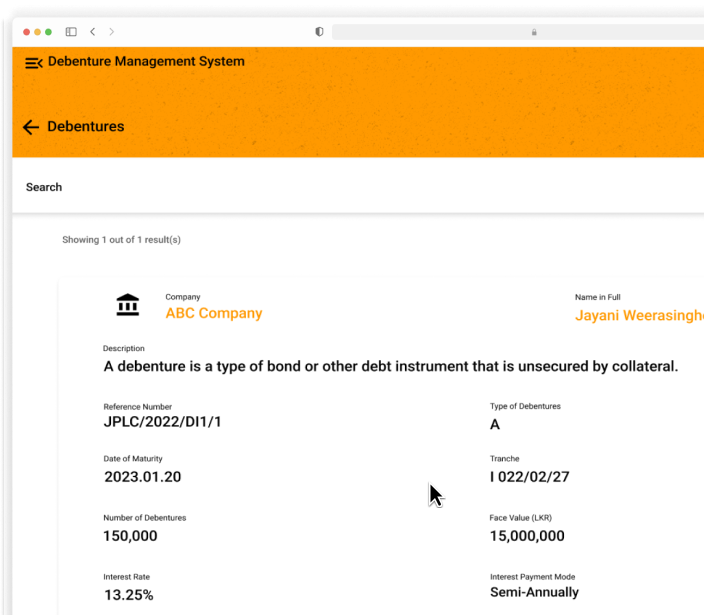The image size is (704, 615).
Task: Click the Number of Debentures label
Action: pos(145,518)
